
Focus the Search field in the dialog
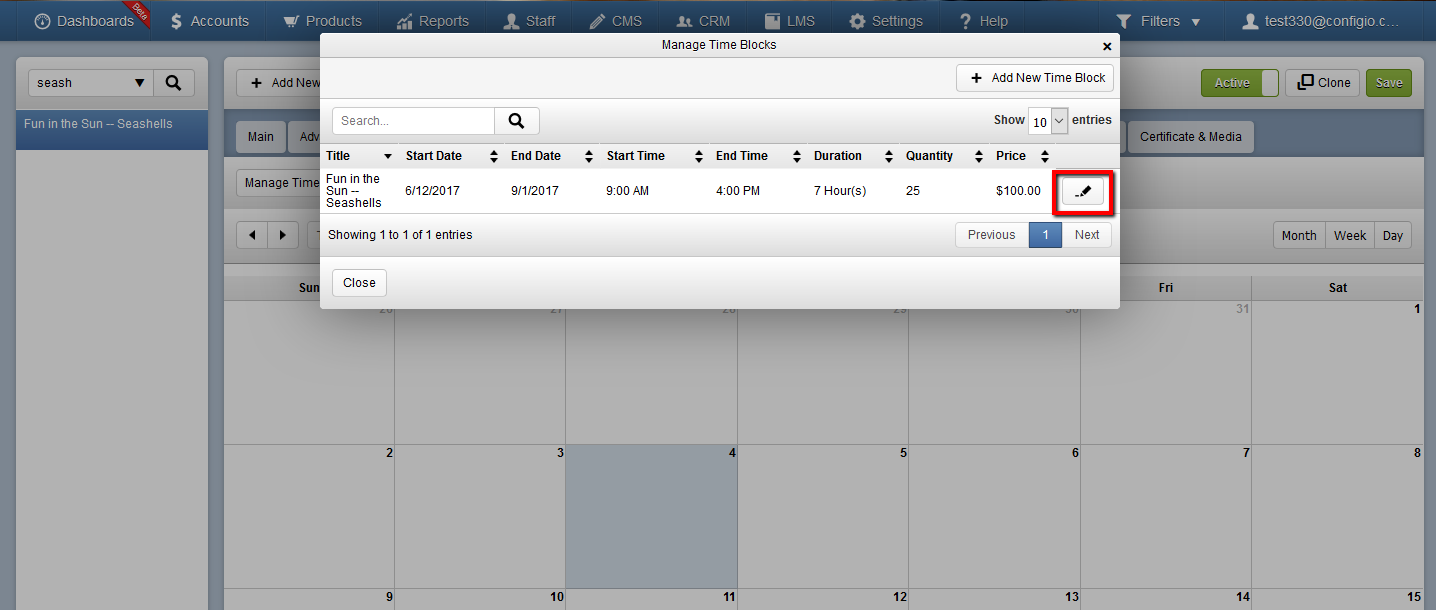pyautogui.click(x=413, y=121)
